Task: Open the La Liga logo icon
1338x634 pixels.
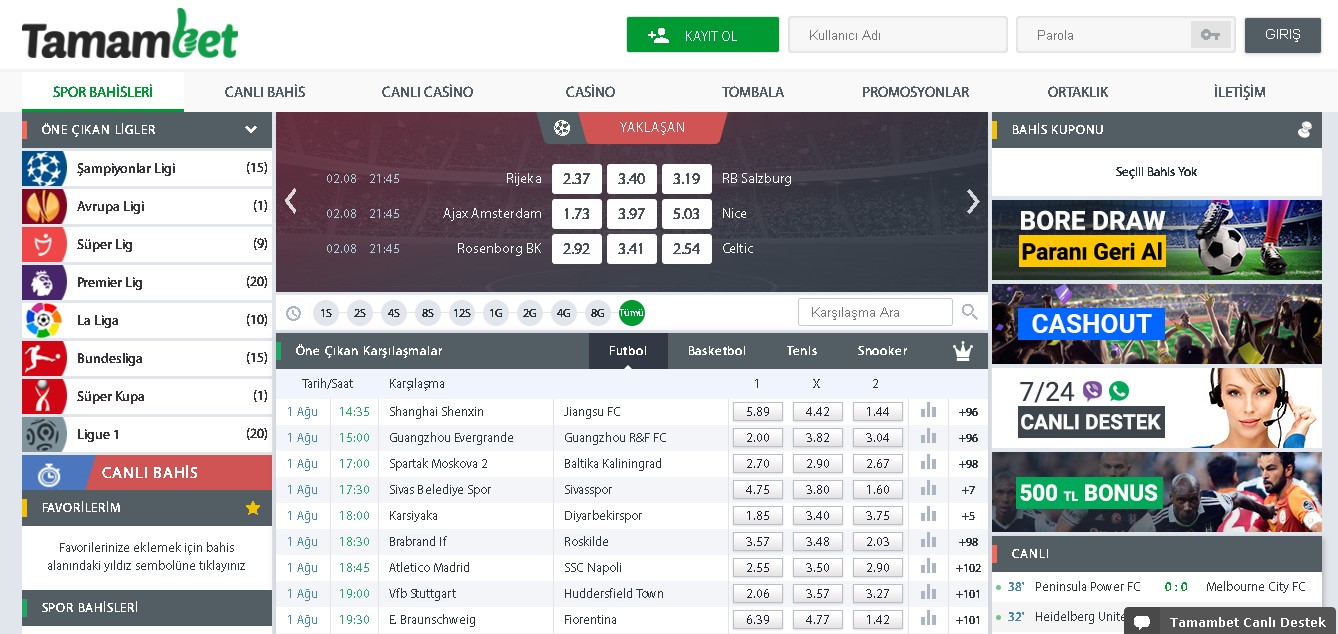Action: tap(44, 320)
